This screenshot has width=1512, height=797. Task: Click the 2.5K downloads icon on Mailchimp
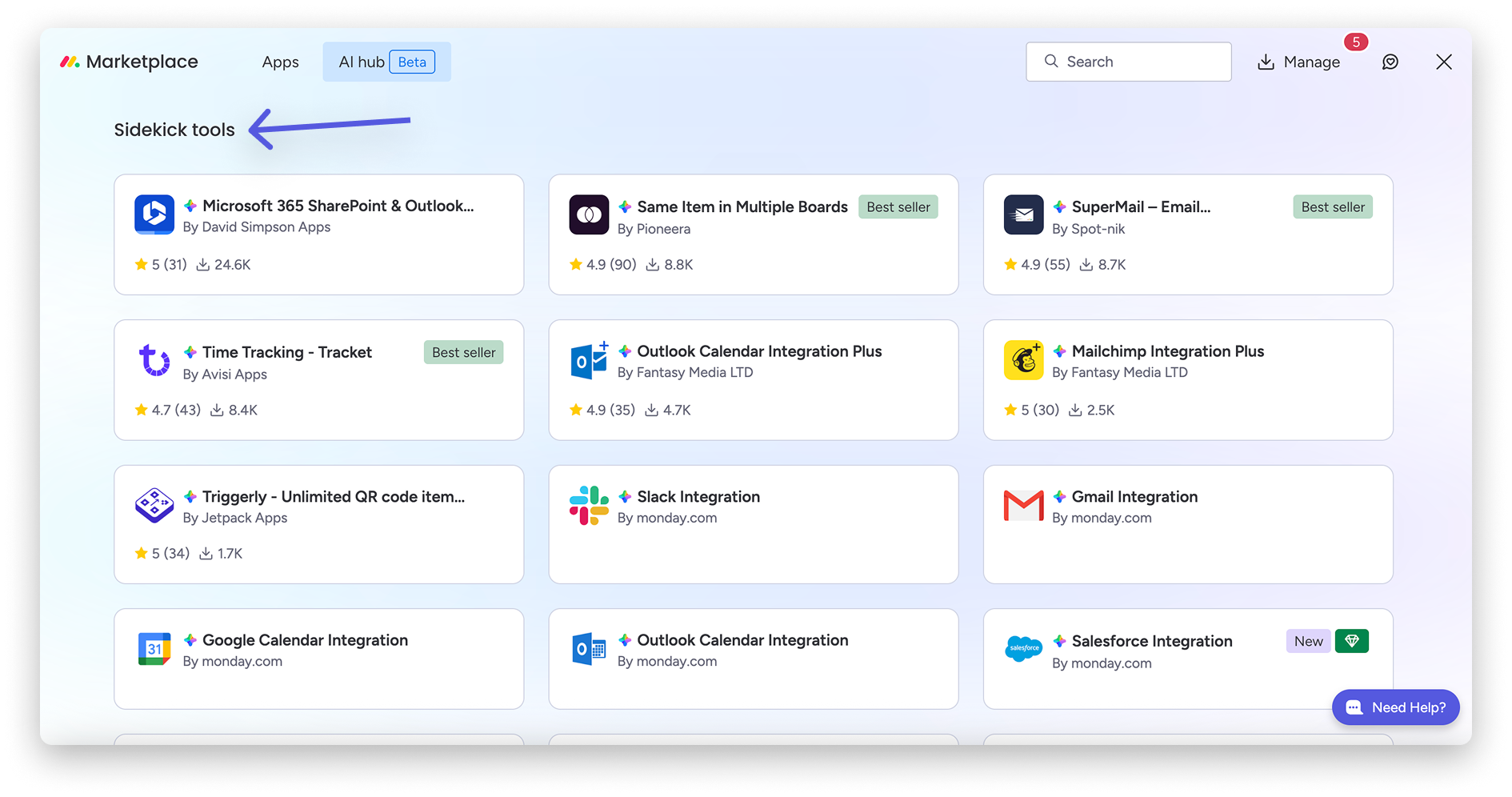point(1075,410)
